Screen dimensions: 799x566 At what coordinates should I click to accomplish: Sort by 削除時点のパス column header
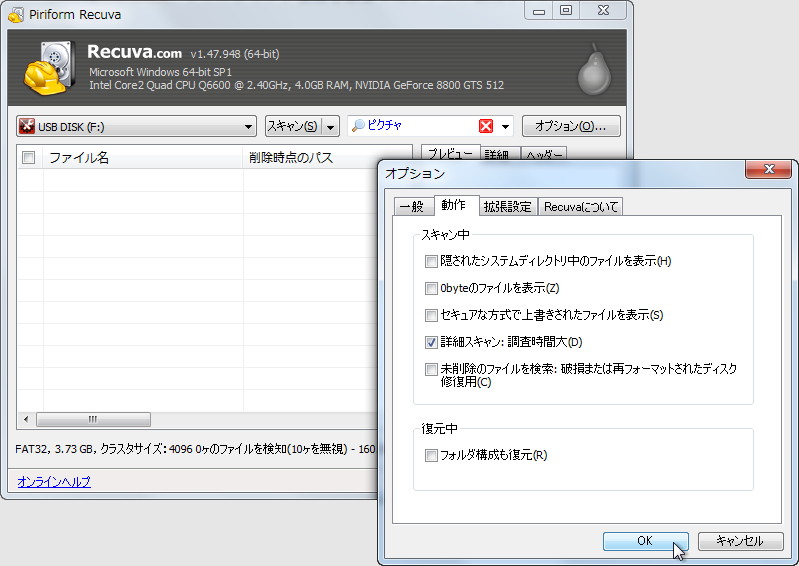pos(327,157)
